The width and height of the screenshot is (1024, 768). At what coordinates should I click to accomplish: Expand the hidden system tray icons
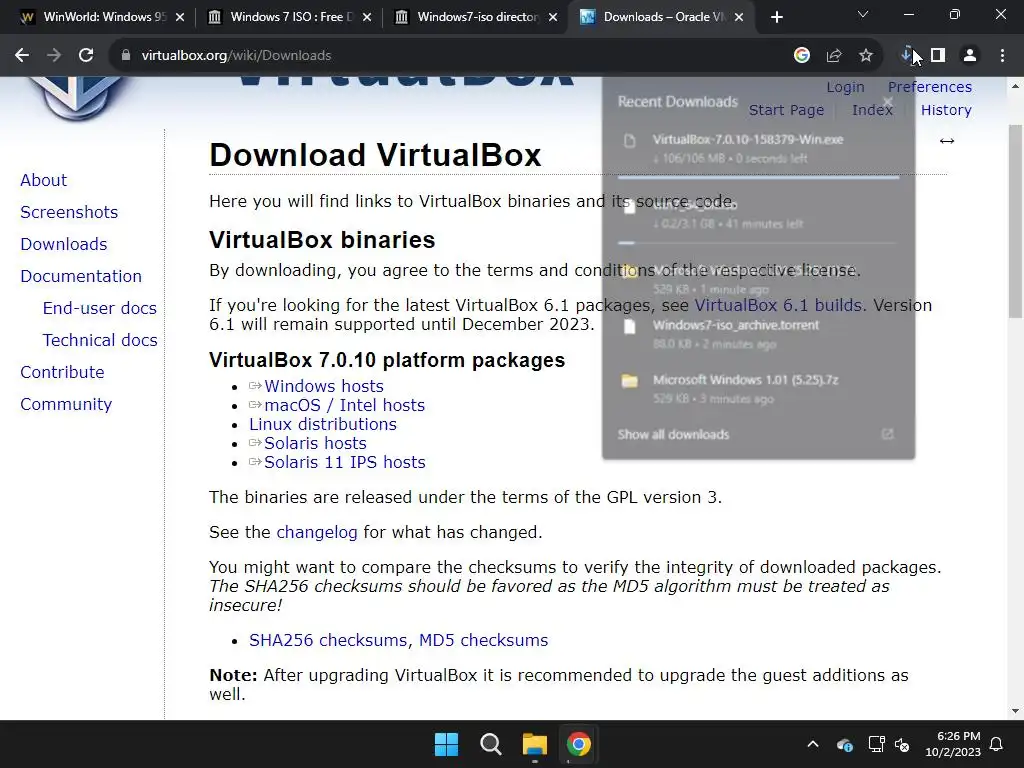(812, 744)
